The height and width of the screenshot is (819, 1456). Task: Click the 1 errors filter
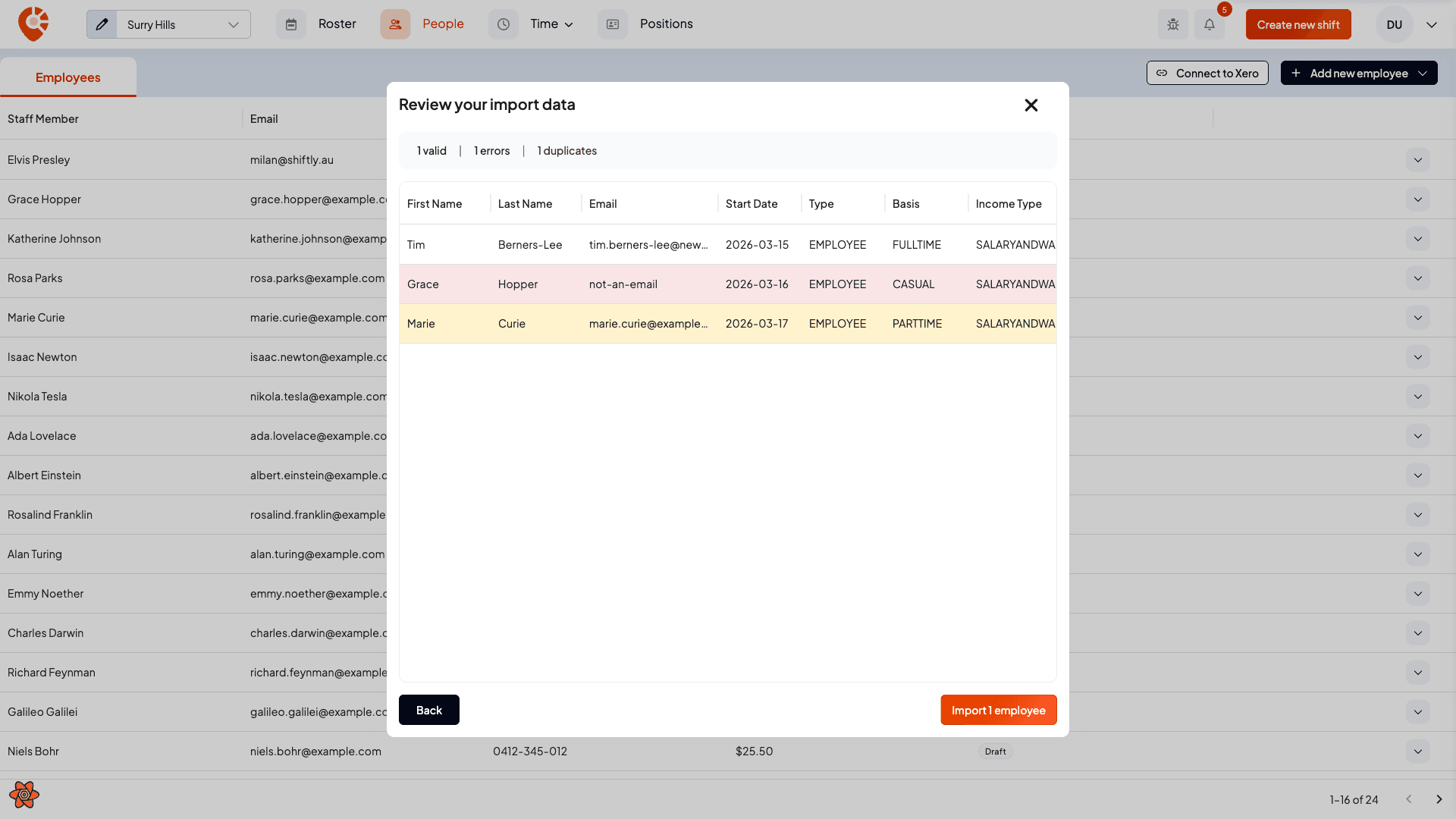491,151
